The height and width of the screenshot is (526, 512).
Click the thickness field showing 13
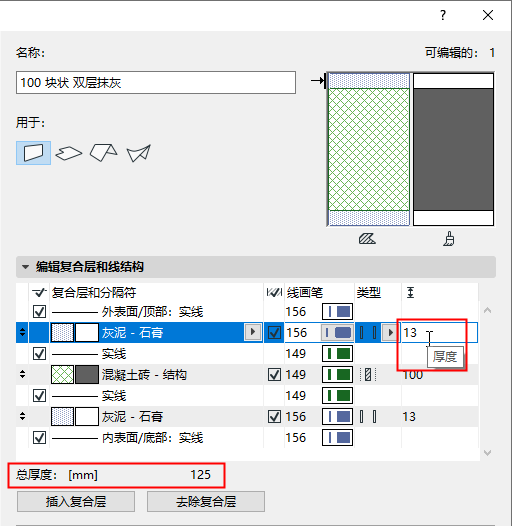point(439,333)
